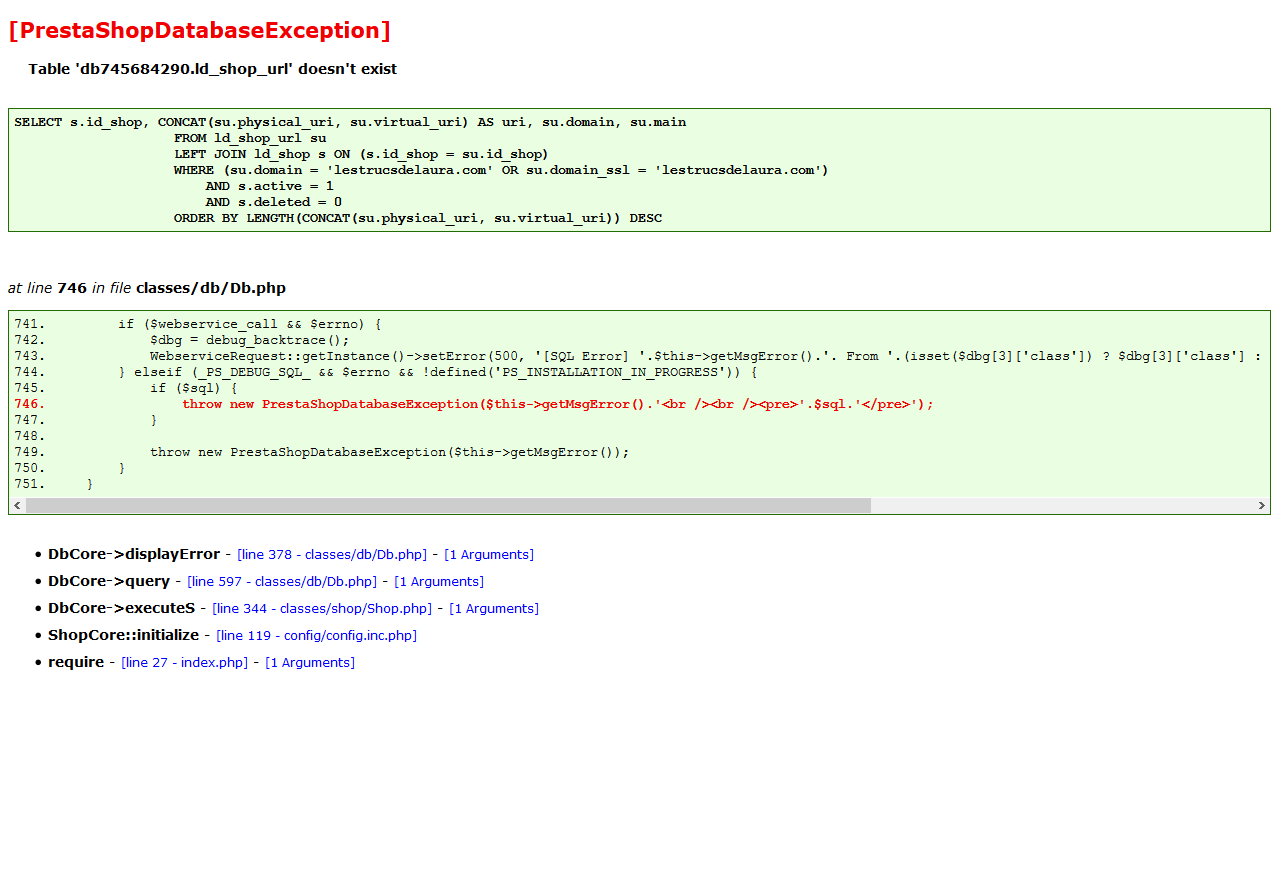Click code line 744 elseif _PS_DEBUG_SQL_
The image size is (1280, 888).
pos(438,372)
